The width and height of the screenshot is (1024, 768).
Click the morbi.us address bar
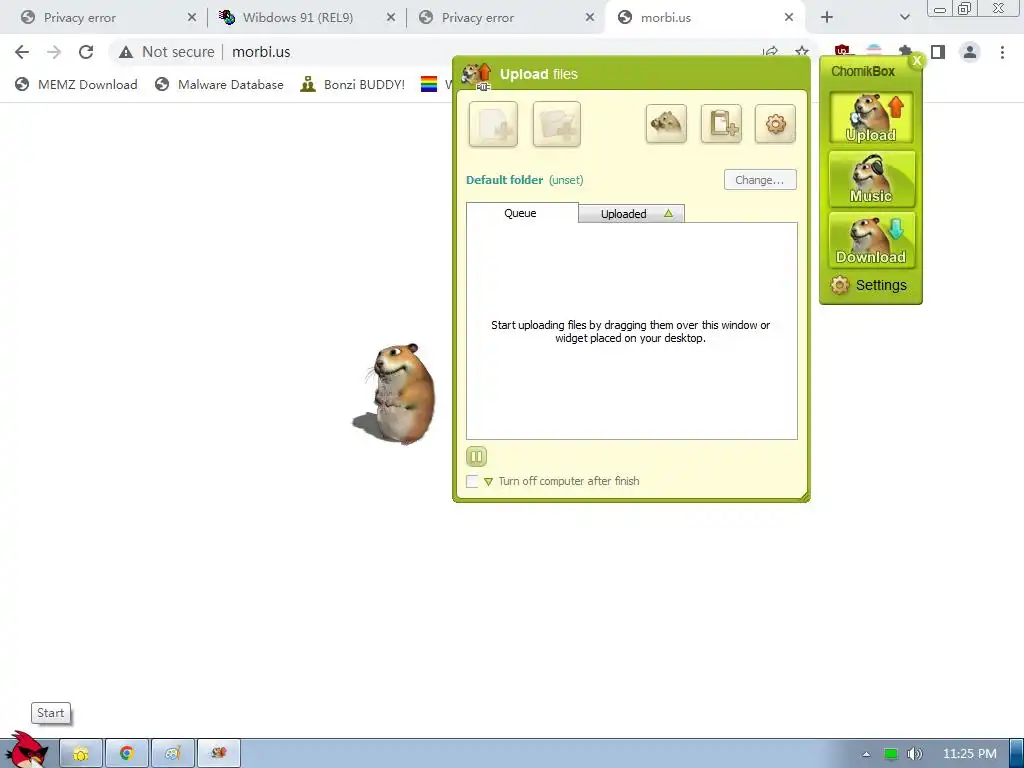coord(261,52)
